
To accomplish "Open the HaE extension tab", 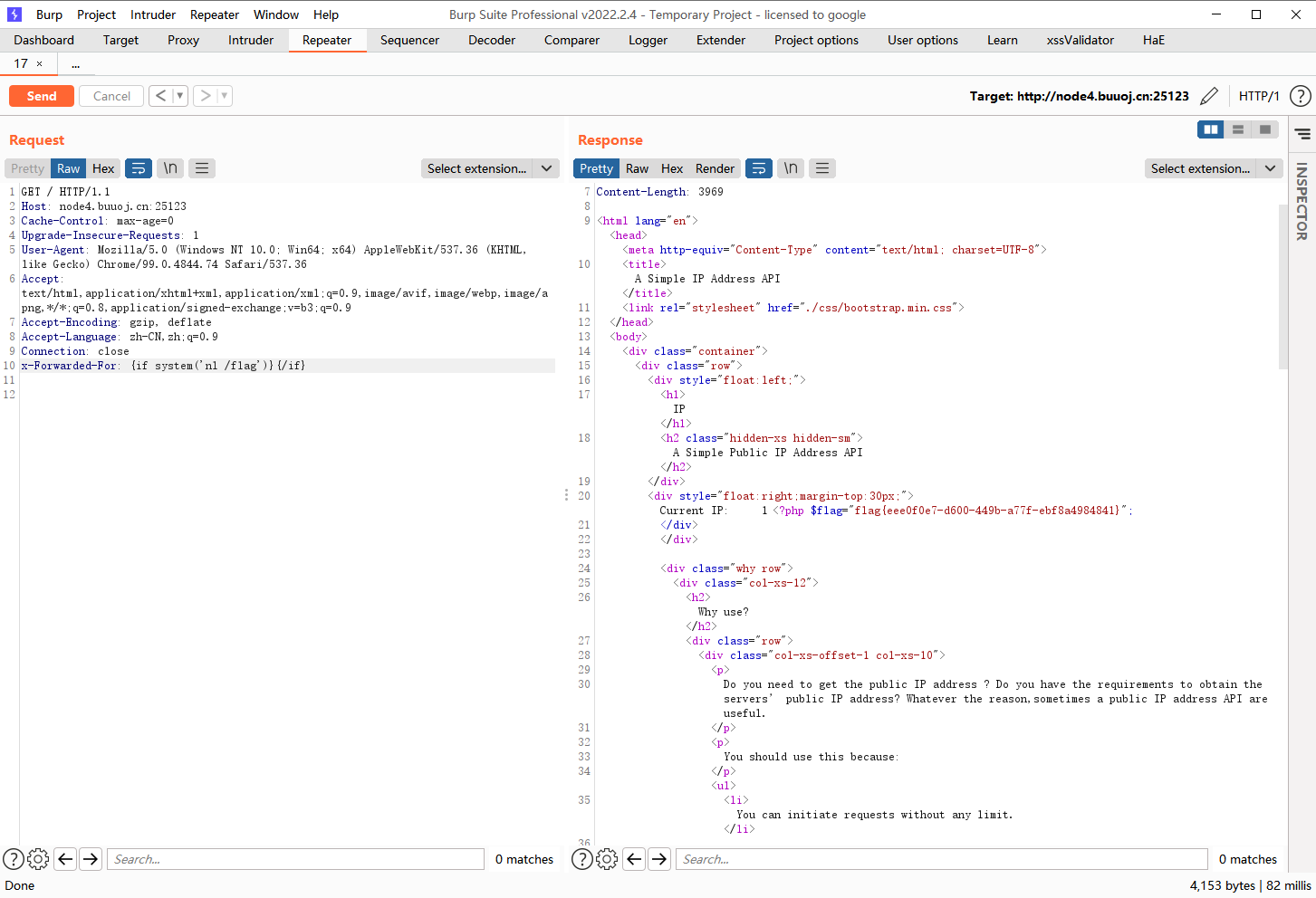I will pos(1154,40).
